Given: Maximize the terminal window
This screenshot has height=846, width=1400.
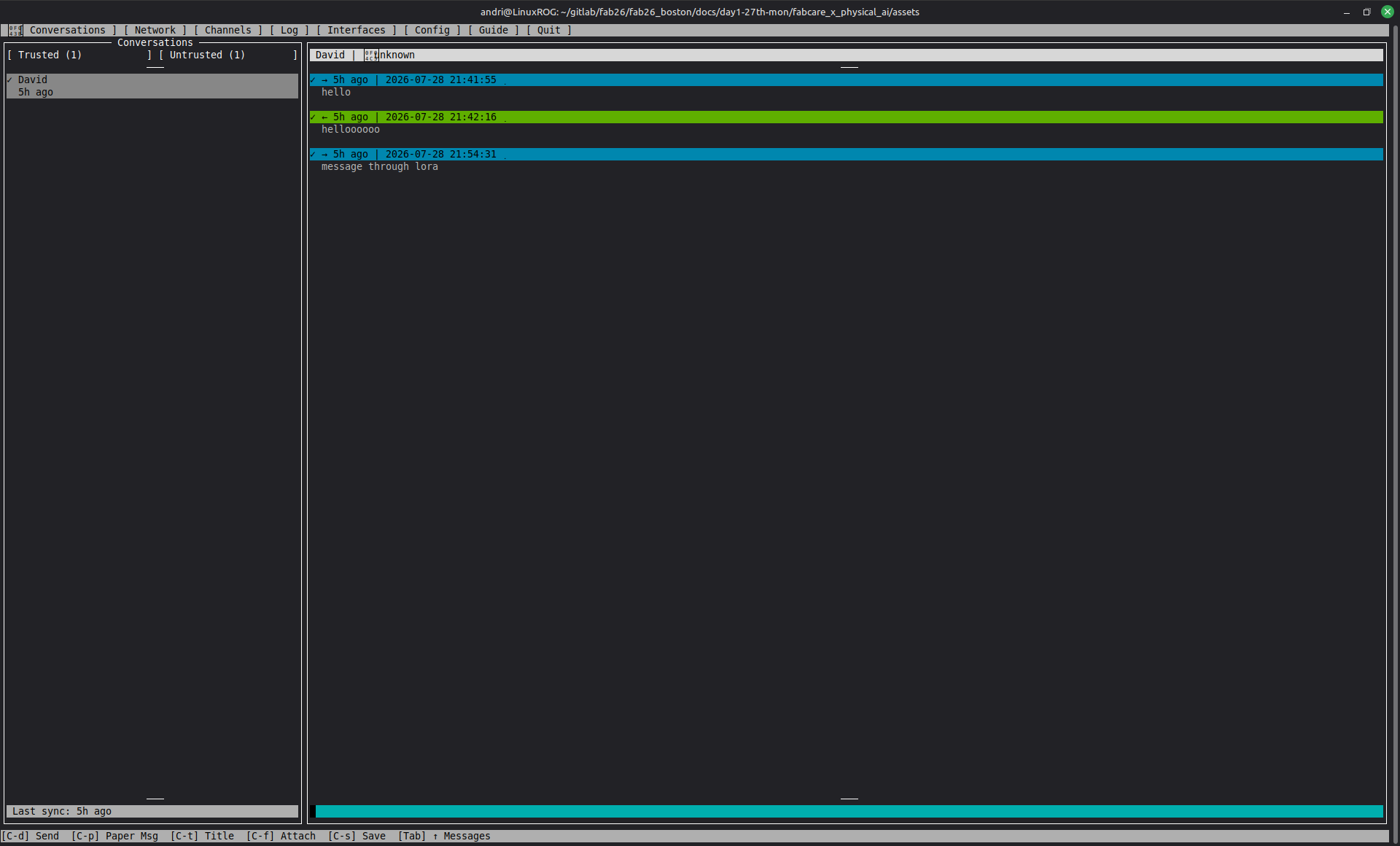Looking at the screenshot, I should [1367, 12].
